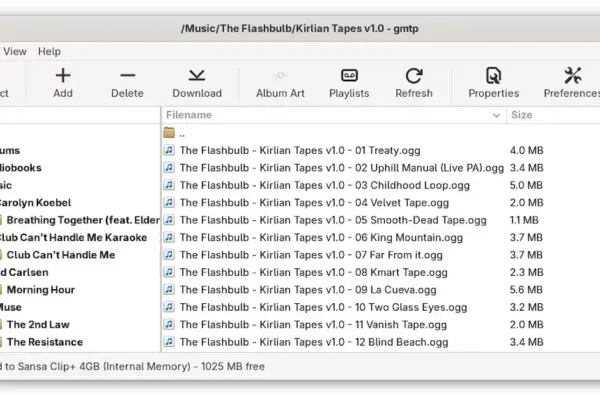Click the audio icon for 05 Smooth-Dead Tape.ogg
This screenshot has height=400, width=600.
(x=169, y=220)
